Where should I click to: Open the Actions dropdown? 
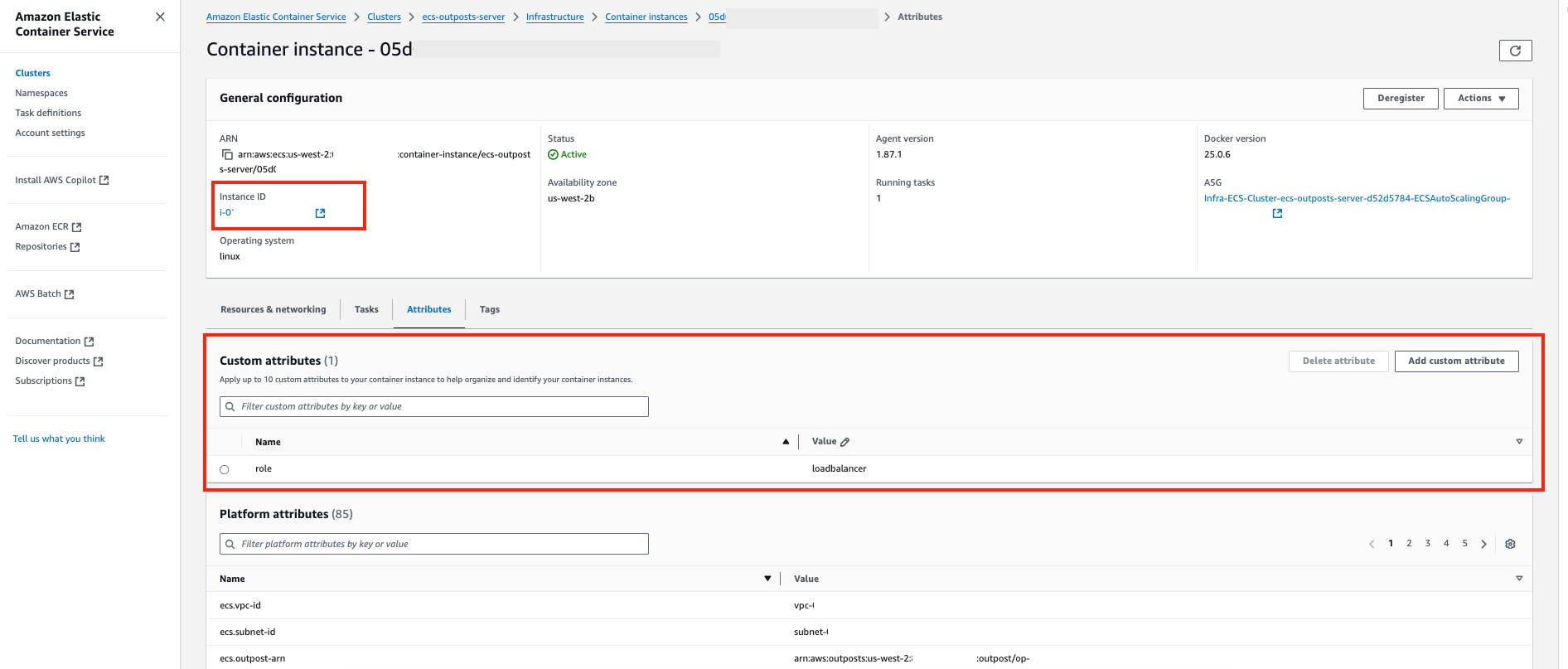1481,99
